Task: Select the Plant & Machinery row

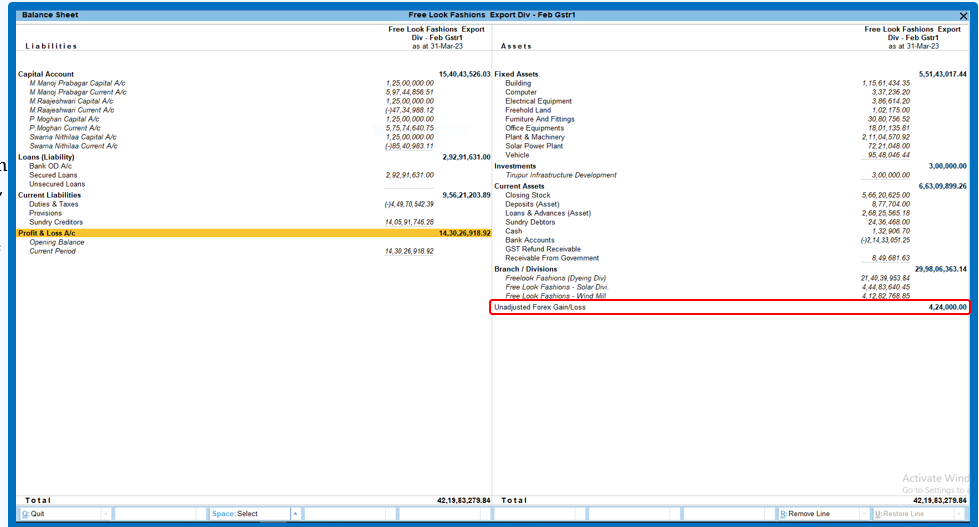Action: pyautogui.click(x=535, y=137)
